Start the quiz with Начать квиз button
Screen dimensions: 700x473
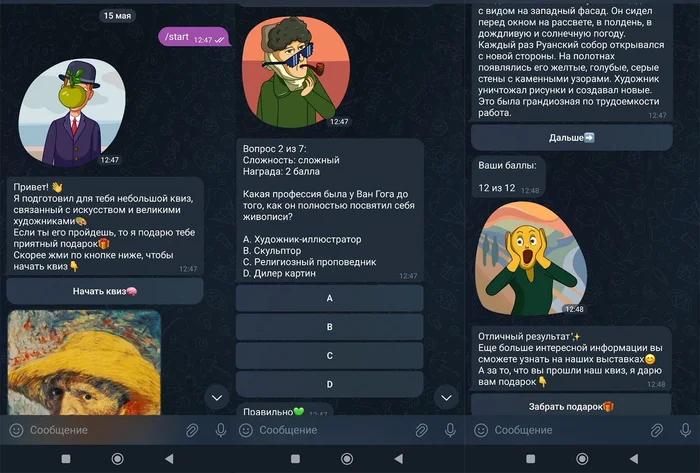pyautogui.click(x=105, y=291)
